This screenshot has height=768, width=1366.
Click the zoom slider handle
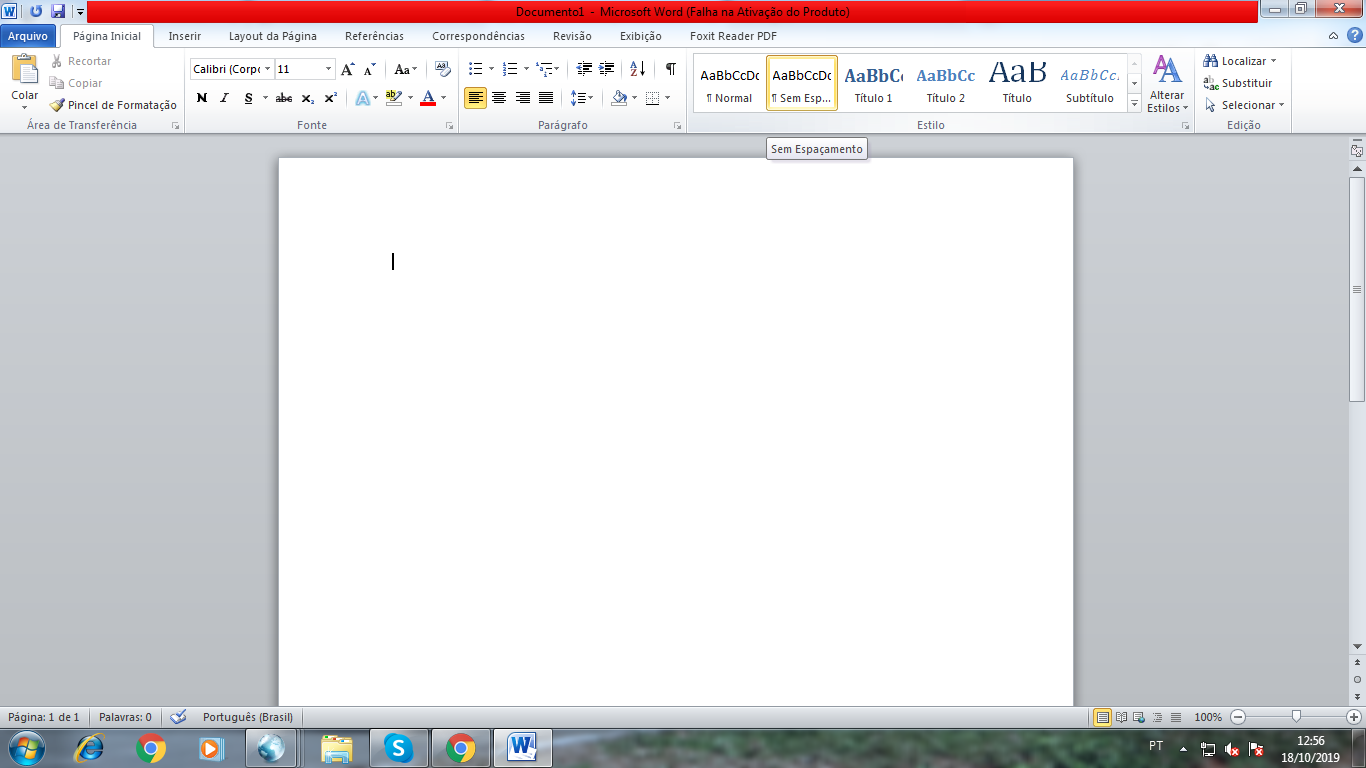(1296, 716)
